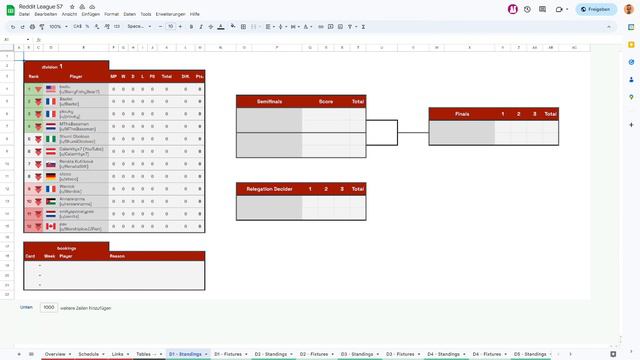
Task: Insert a link via chain icon
Action: click(321, 27)
